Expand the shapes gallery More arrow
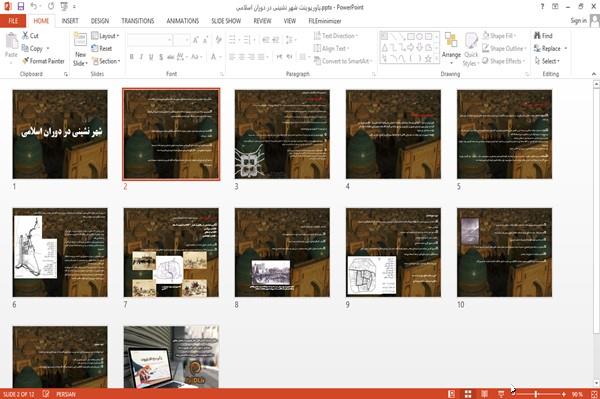 click(437, 58)
